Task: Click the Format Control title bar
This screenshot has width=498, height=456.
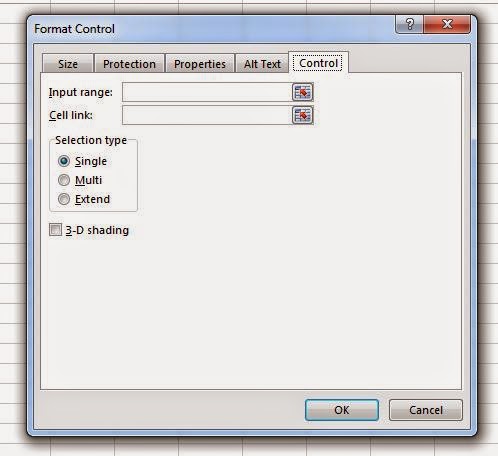Action: tap(213, 29)
